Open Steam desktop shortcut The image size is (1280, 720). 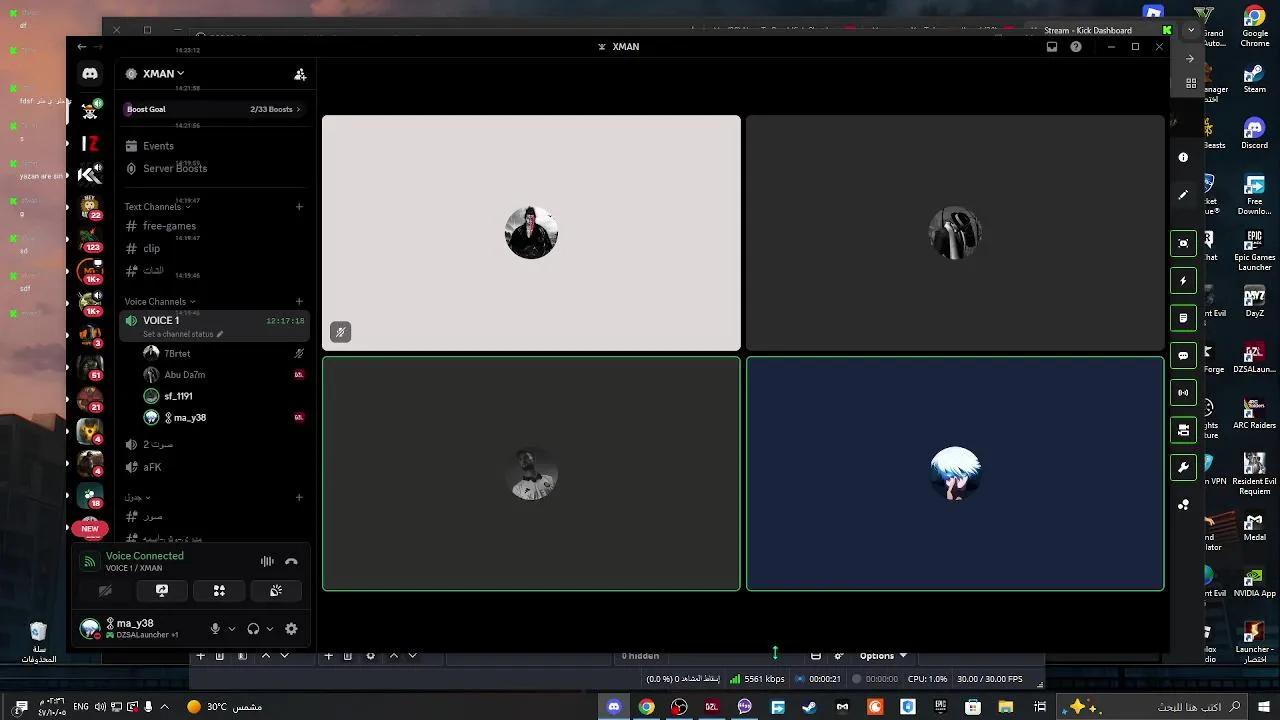1255,79
